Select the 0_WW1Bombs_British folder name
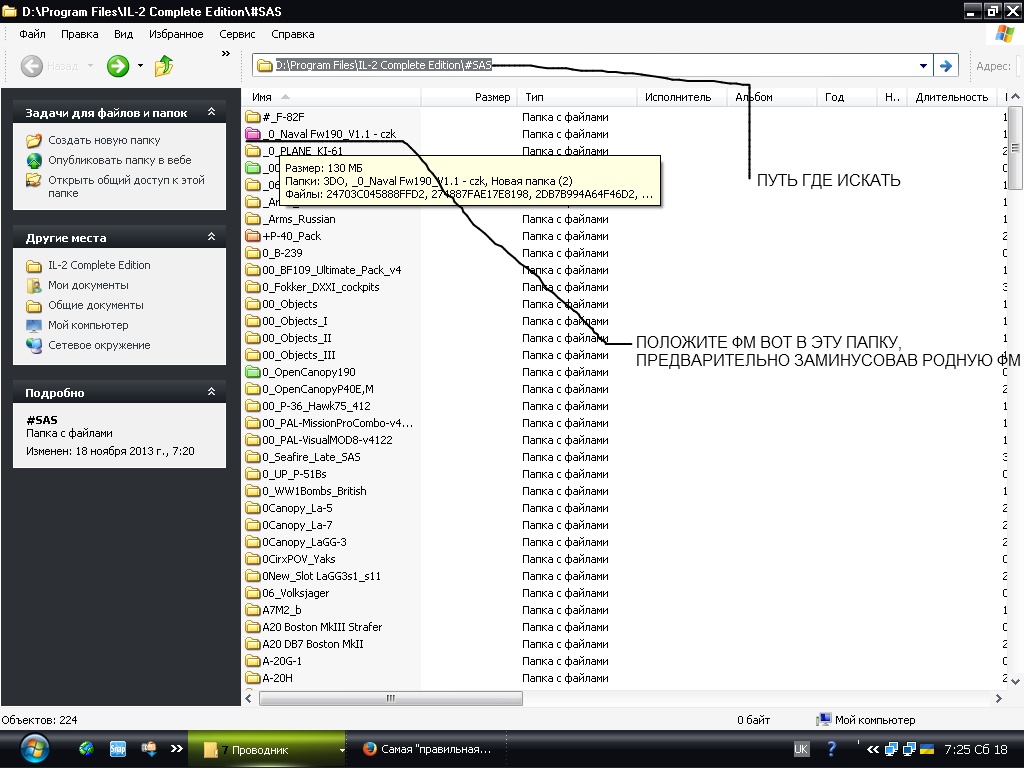 314,490
